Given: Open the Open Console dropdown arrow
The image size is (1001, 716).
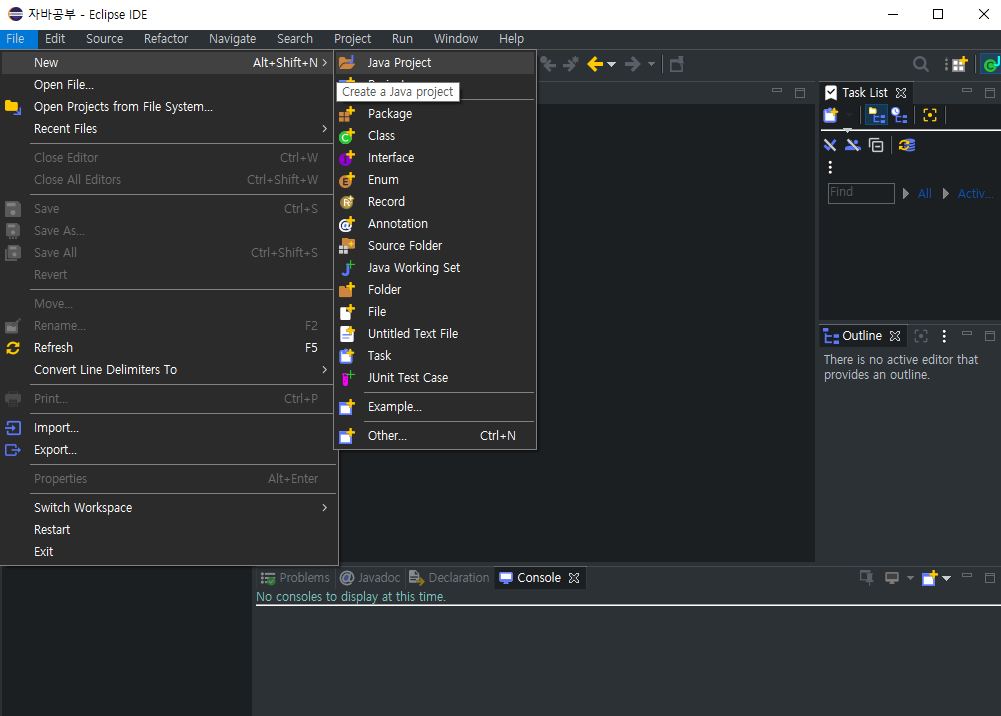Looking at the screenshot, I should (947, 578).
